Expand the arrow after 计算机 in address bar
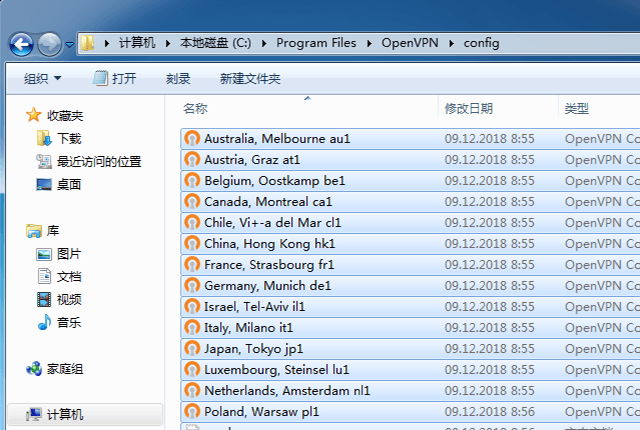640x430 pixels. pos(168,43)
